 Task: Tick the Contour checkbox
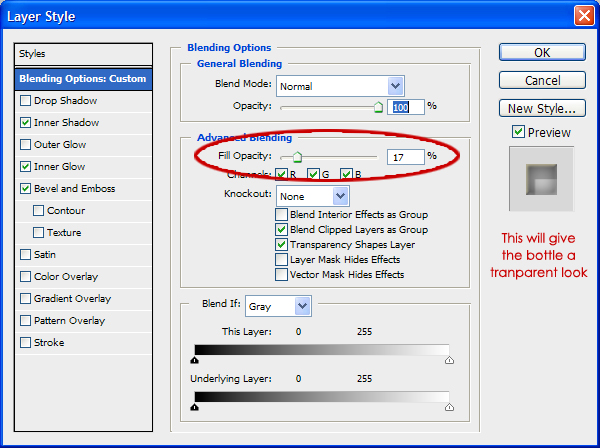click(38, 211)
